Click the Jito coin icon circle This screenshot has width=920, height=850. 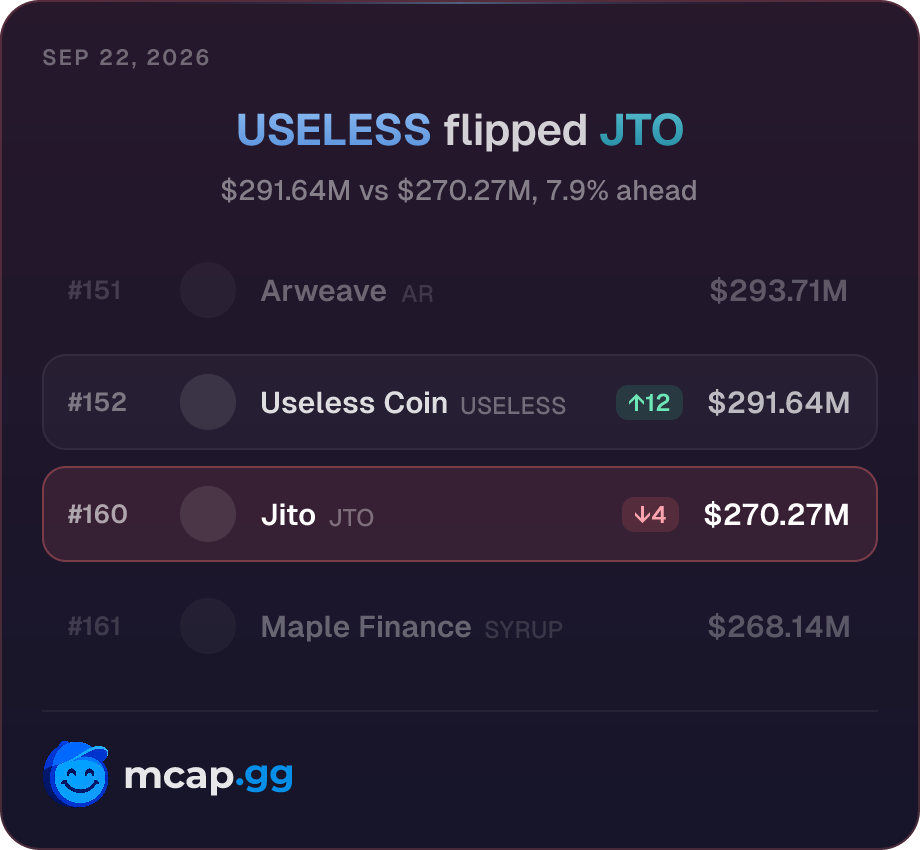click(x=208, y=514)
